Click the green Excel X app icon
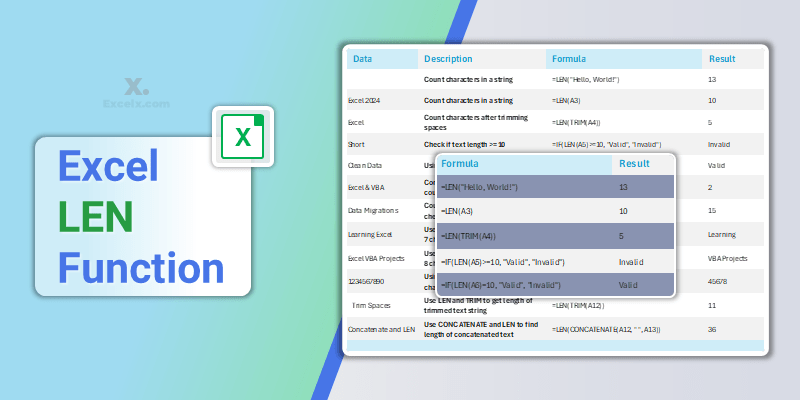Image resolution: width=800 pixels, height=400 pixels. [243, 137]
